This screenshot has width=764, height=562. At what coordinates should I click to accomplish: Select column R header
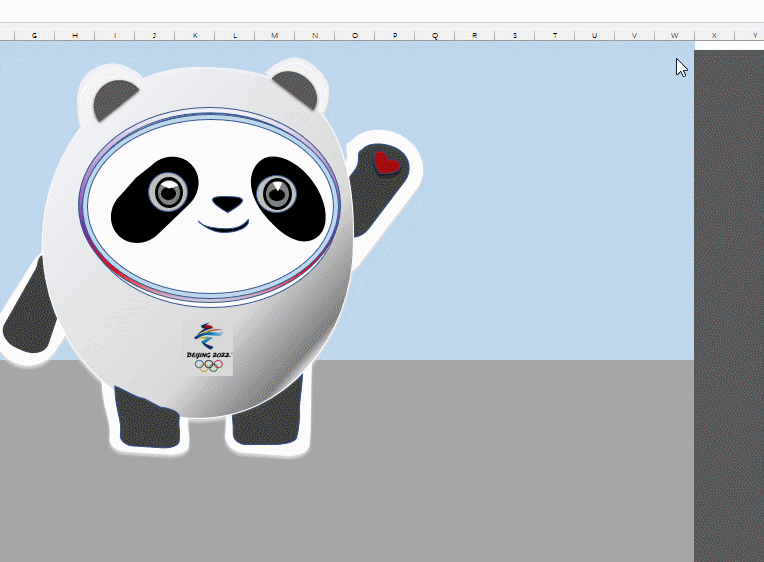[x=475, y=35]
